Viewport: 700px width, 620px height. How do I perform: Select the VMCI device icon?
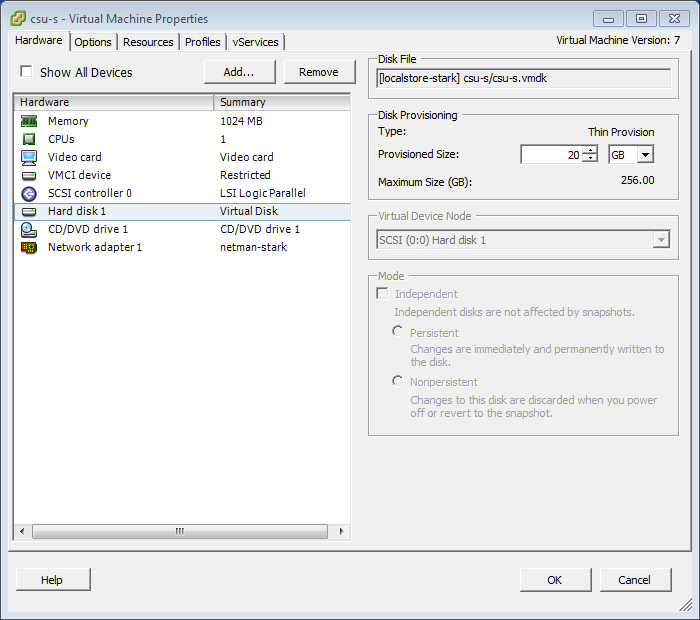coord(29,175)
